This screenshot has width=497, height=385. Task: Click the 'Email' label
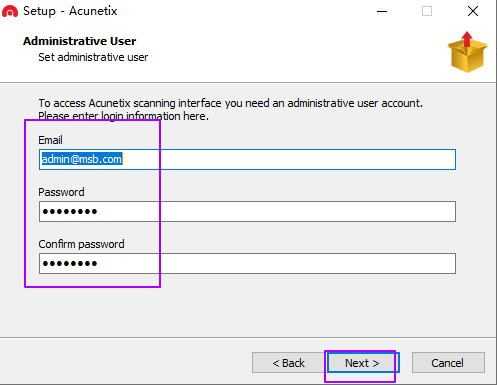click(x=50, y=140)
